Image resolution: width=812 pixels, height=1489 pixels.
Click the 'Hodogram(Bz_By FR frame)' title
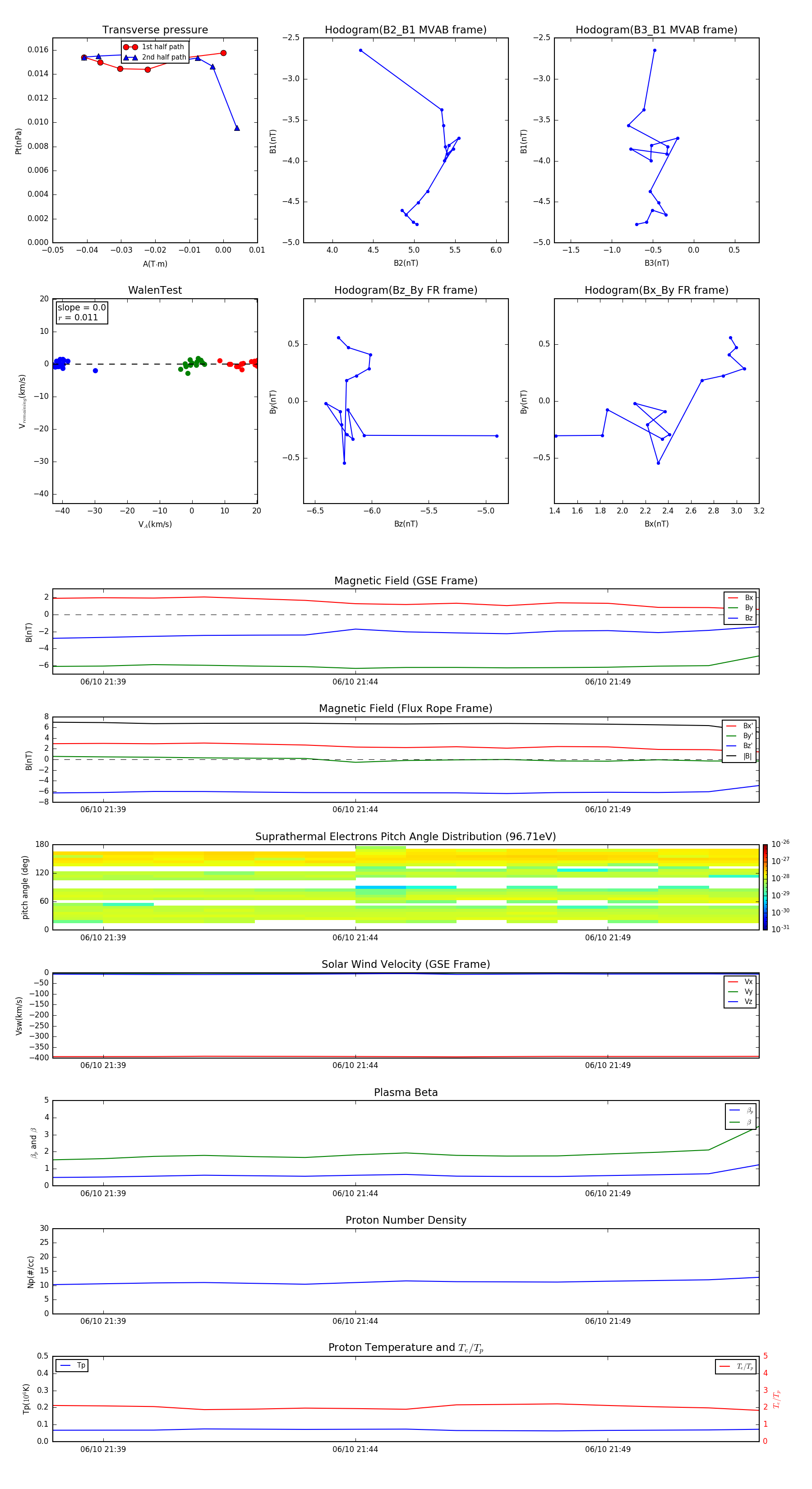[x=406, y=290]
